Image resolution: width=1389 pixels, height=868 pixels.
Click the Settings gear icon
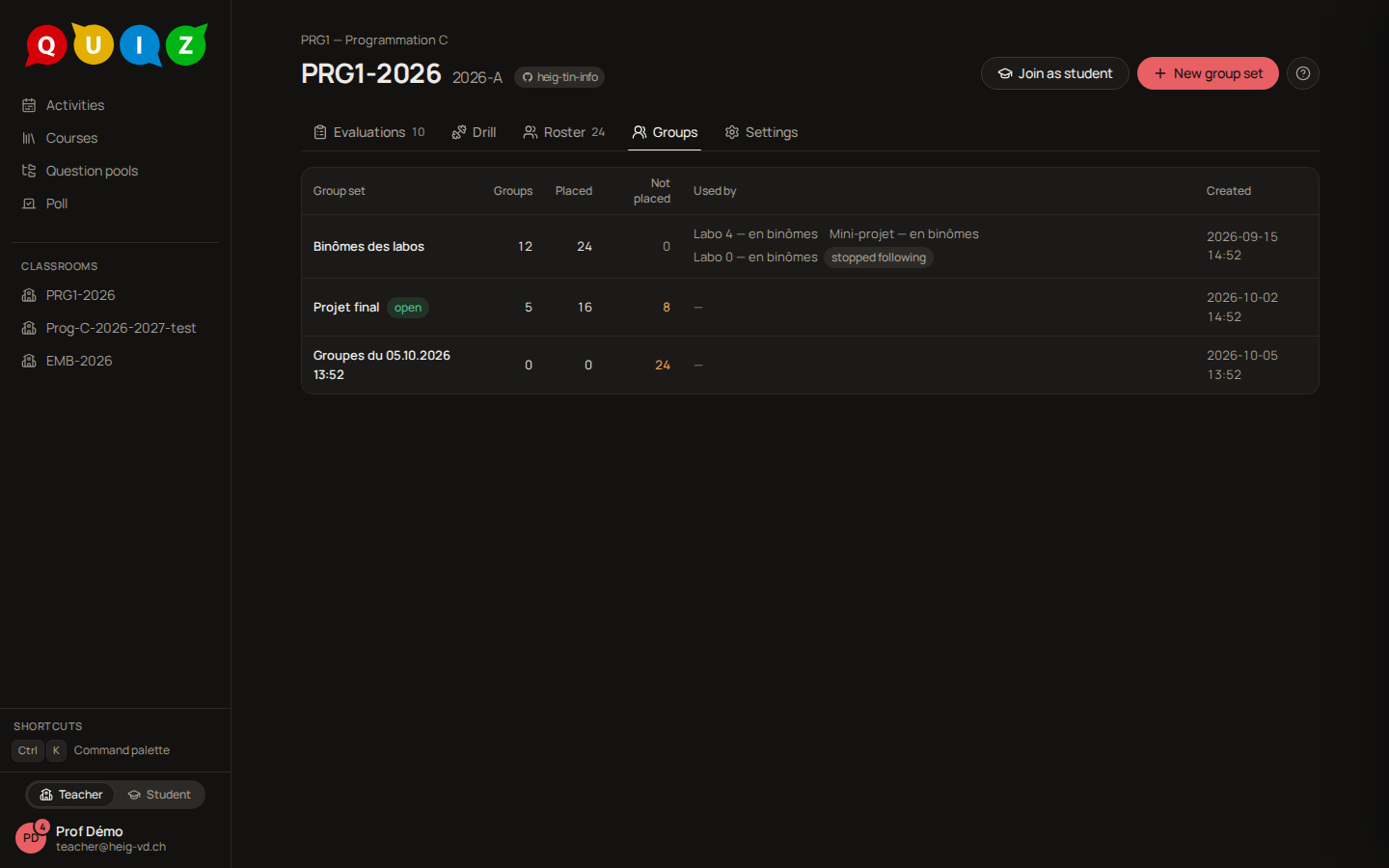[732, 132]
